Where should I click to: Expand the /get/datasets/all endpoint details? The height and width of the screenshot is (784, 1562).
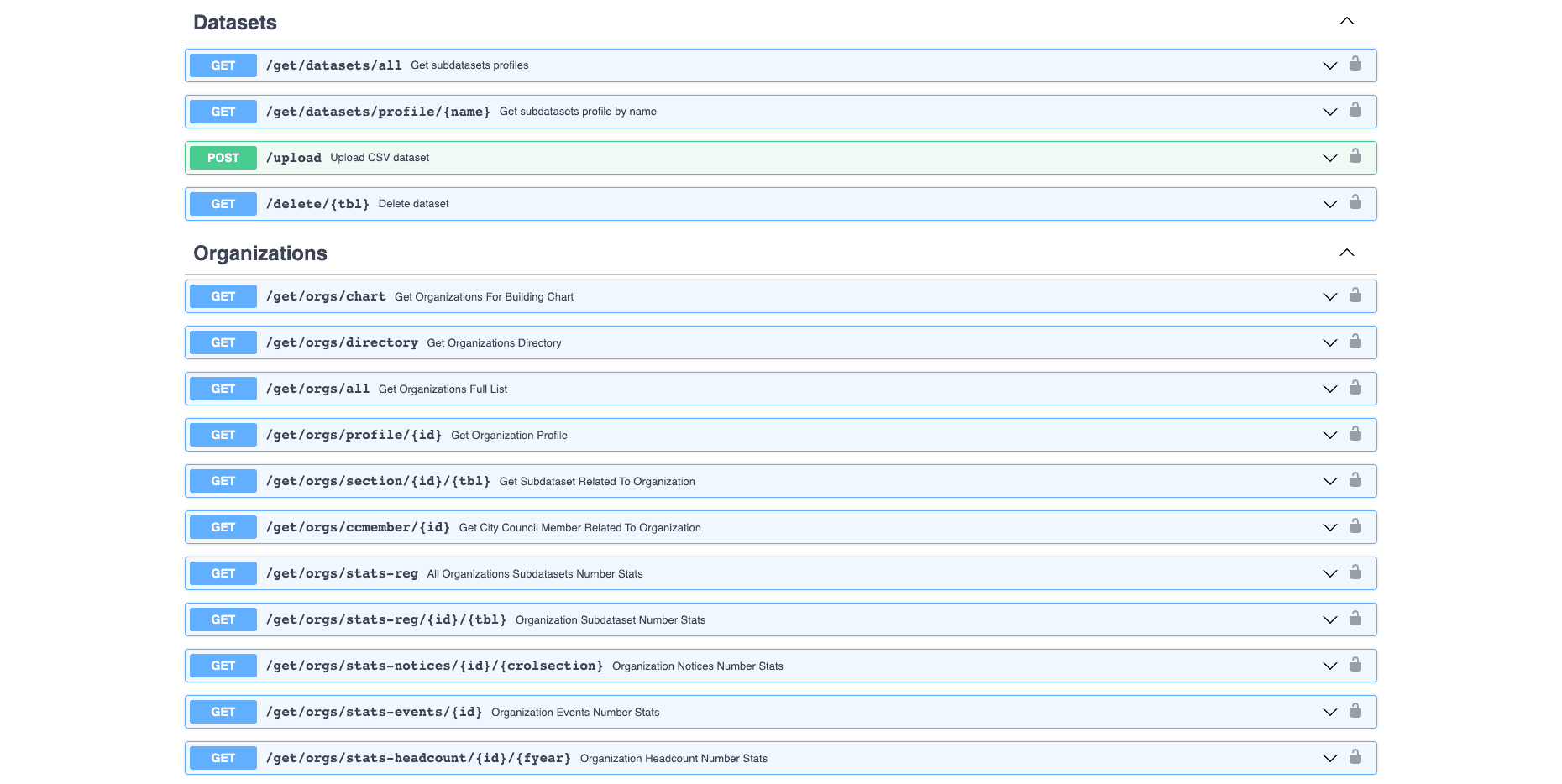point(1329,65)
